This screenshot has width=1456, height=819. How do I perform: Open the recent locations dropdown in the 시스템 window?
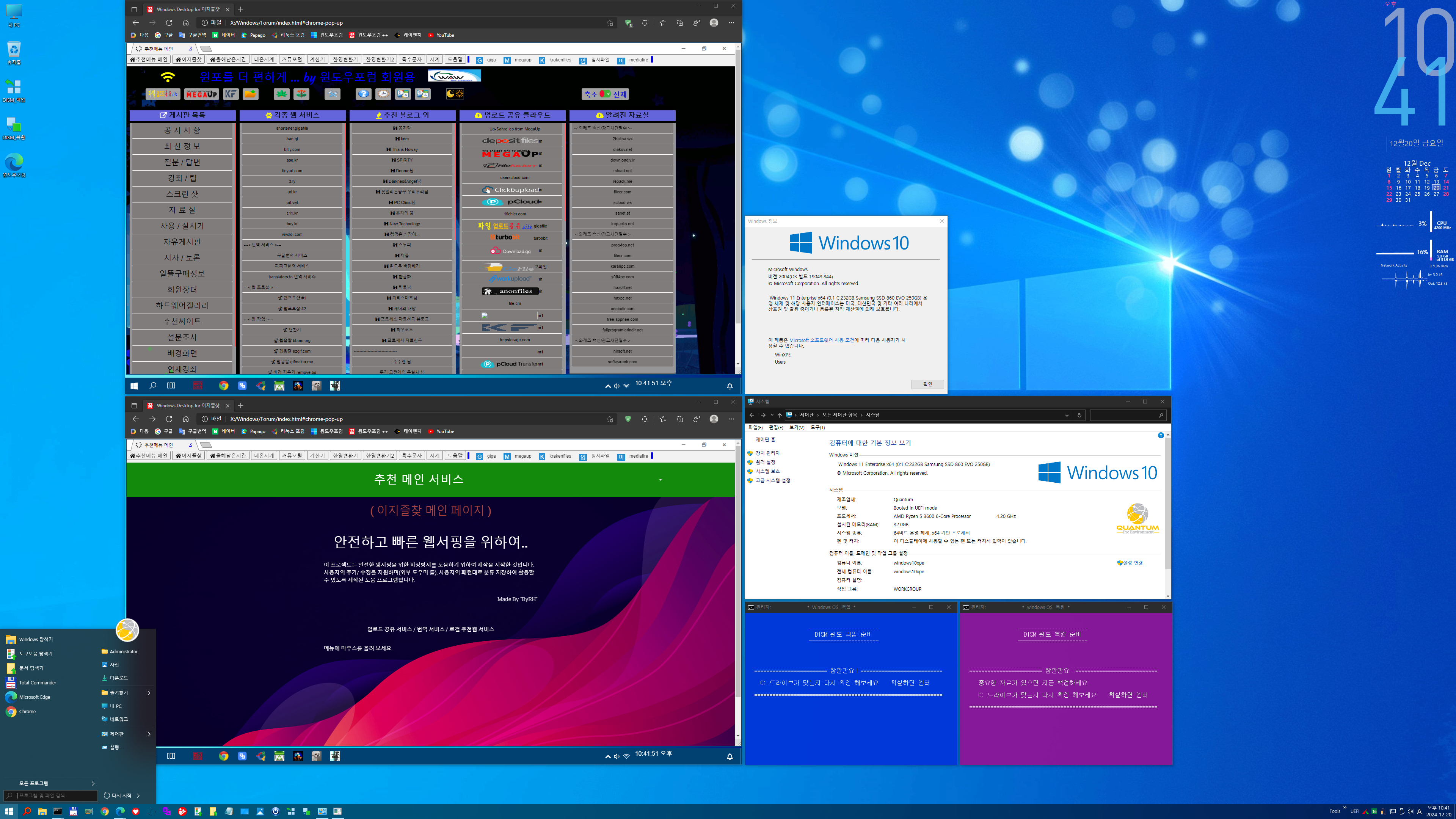[772, 415]
